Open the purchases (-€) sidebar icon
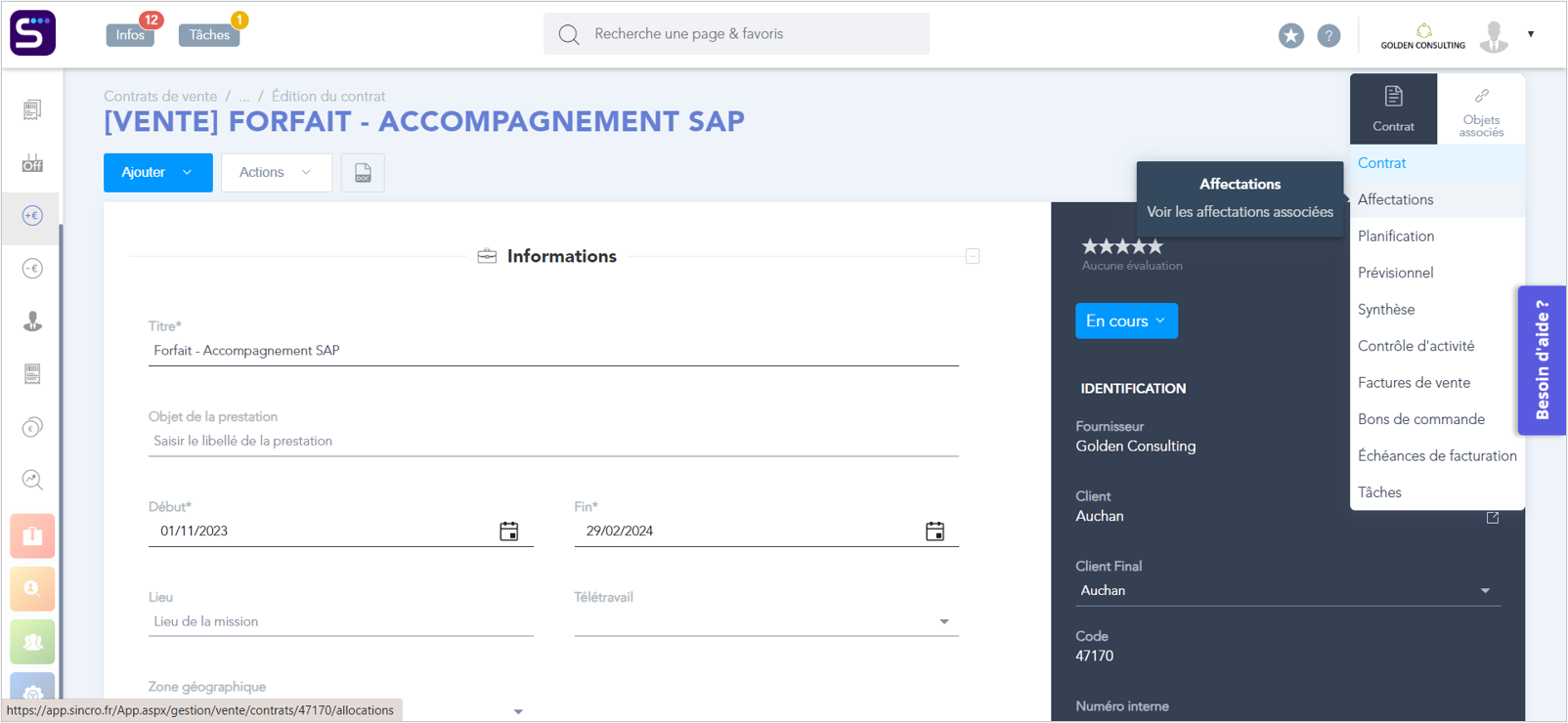This screenshot has width=1568, height=723. [x=32, y=268]
